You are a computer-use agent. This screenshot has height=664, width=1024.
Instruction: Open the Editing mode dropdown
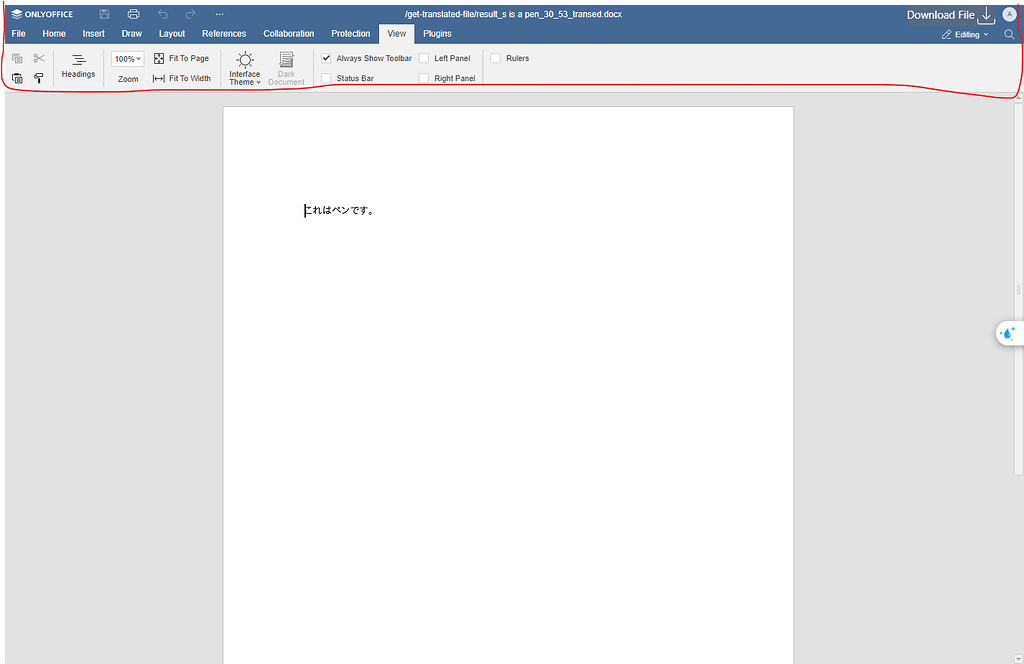pos(963,33)
